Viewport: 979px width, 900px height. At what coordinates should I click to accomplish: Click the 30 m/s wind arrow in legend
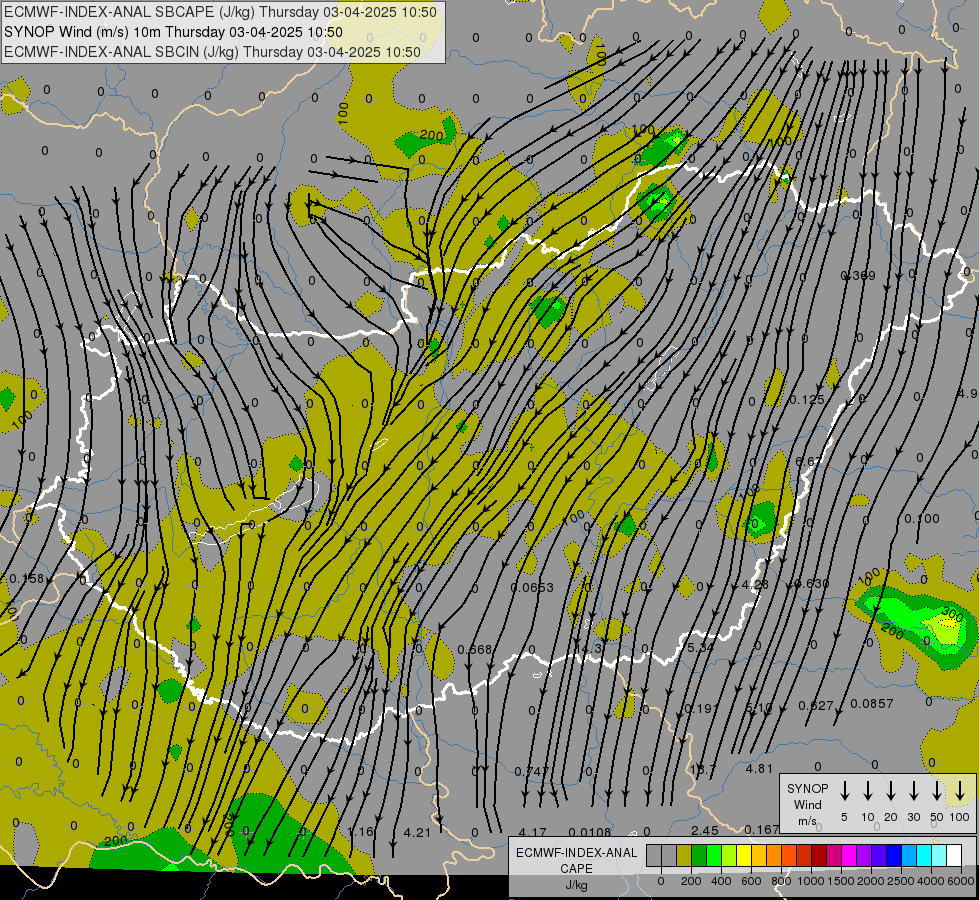pos(913,791)
